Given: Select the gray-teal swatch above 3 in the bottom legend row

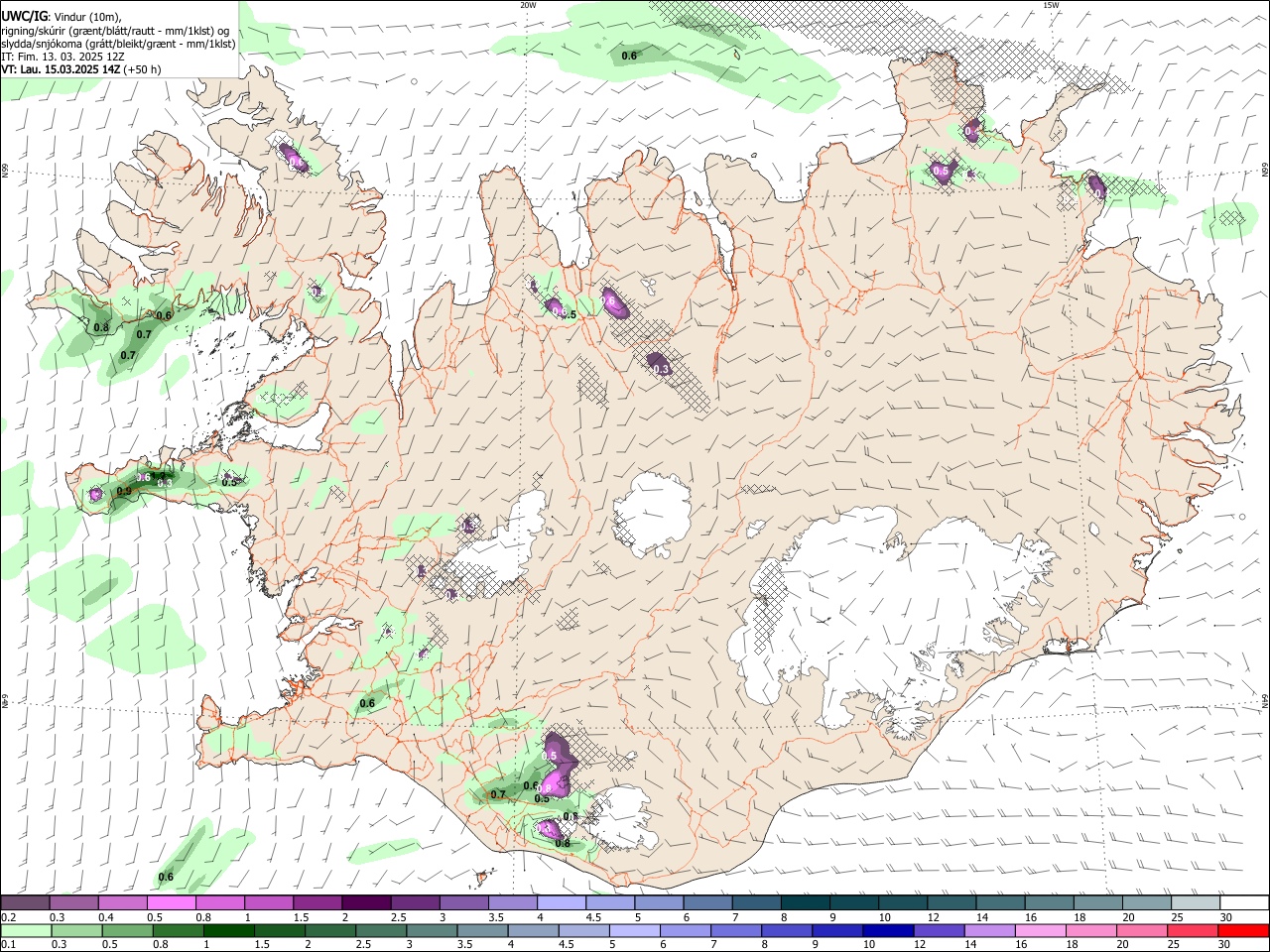Looking at the screenshot, I should pyautogui.click(x=431, y=930).
